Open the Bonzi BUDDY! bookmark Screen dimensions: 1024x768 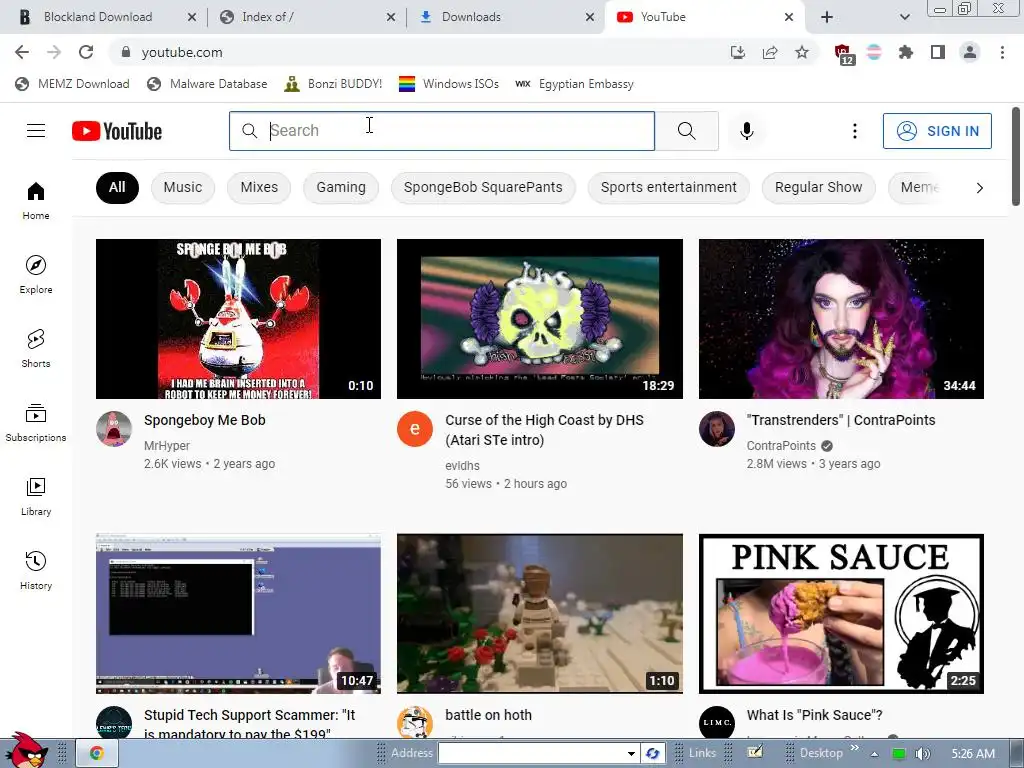pos(333,84)
